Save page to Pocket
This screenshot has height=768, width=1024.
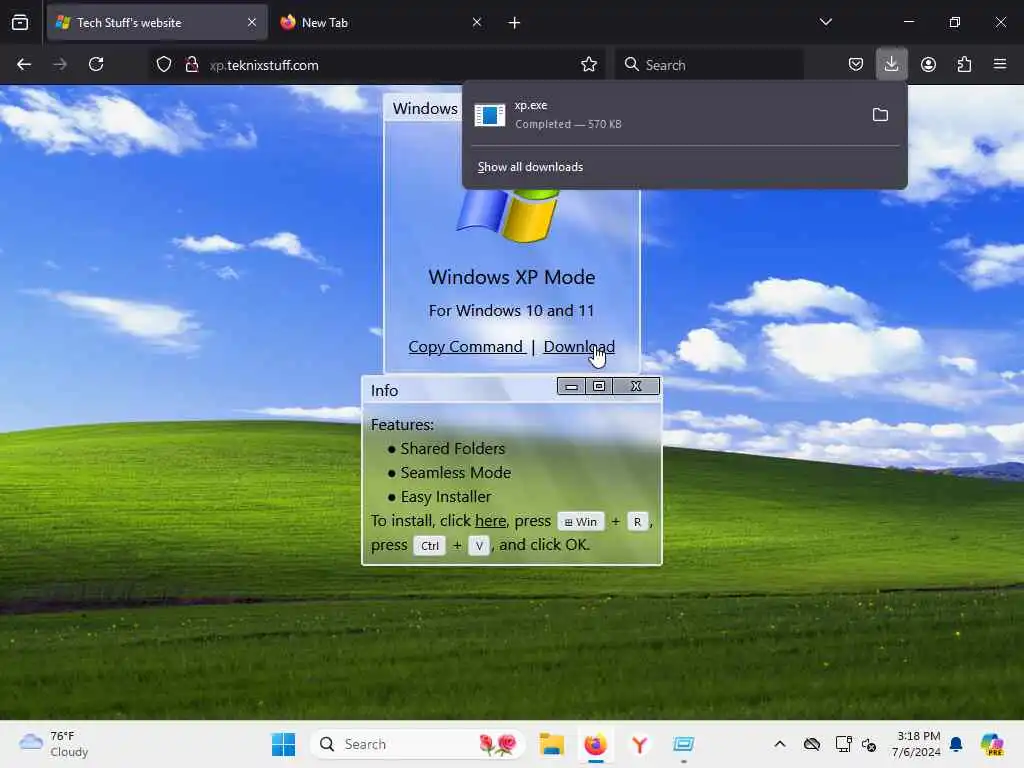coord(856,65)
